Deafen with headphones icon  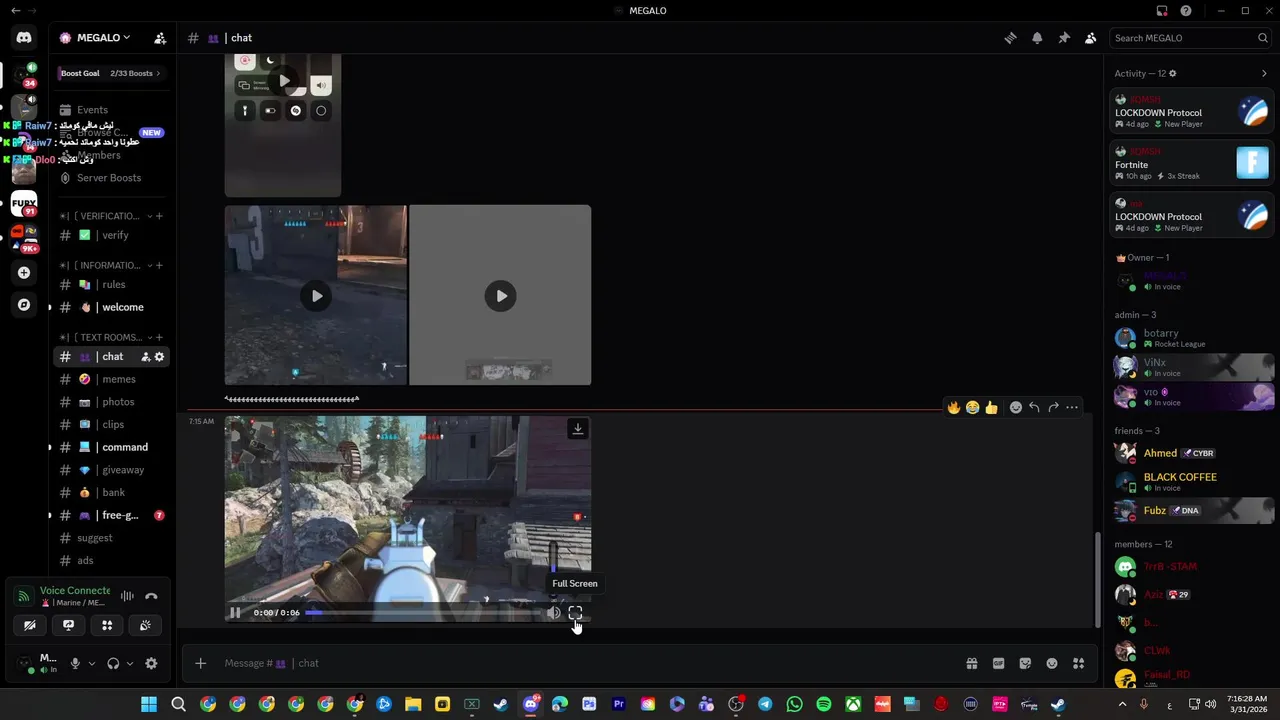coord(113,663)
